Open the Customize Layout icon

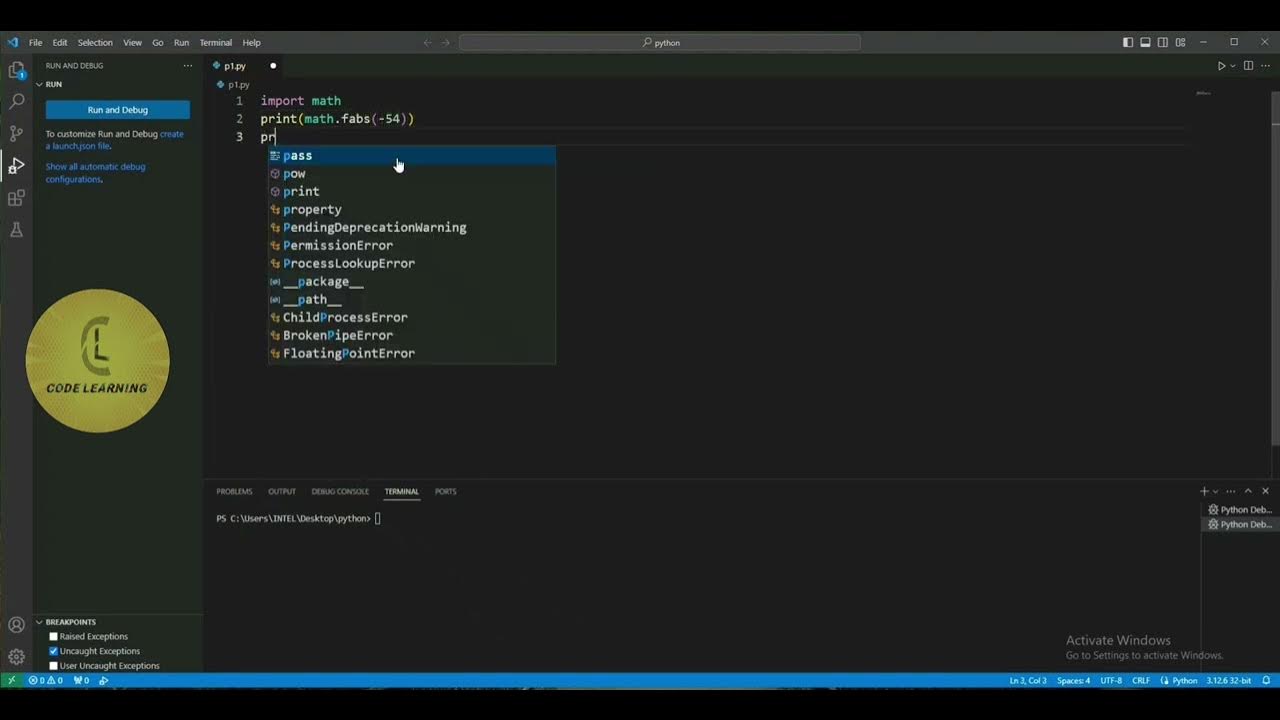[1180, 42]
